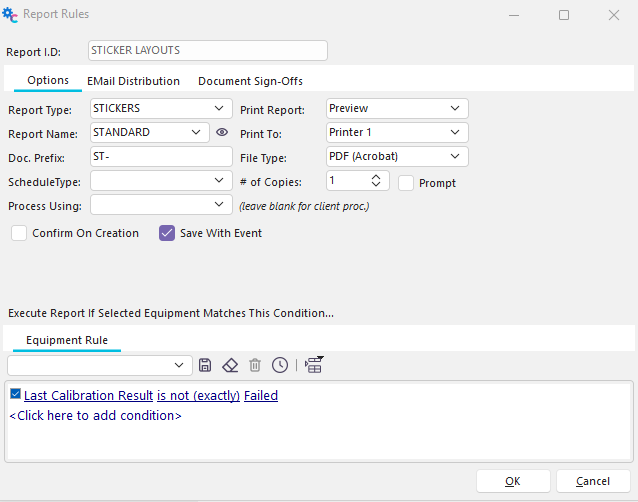Click the trash delete rule icon
The height and width of the screenshot is (502, 638).
click(255, 366)
